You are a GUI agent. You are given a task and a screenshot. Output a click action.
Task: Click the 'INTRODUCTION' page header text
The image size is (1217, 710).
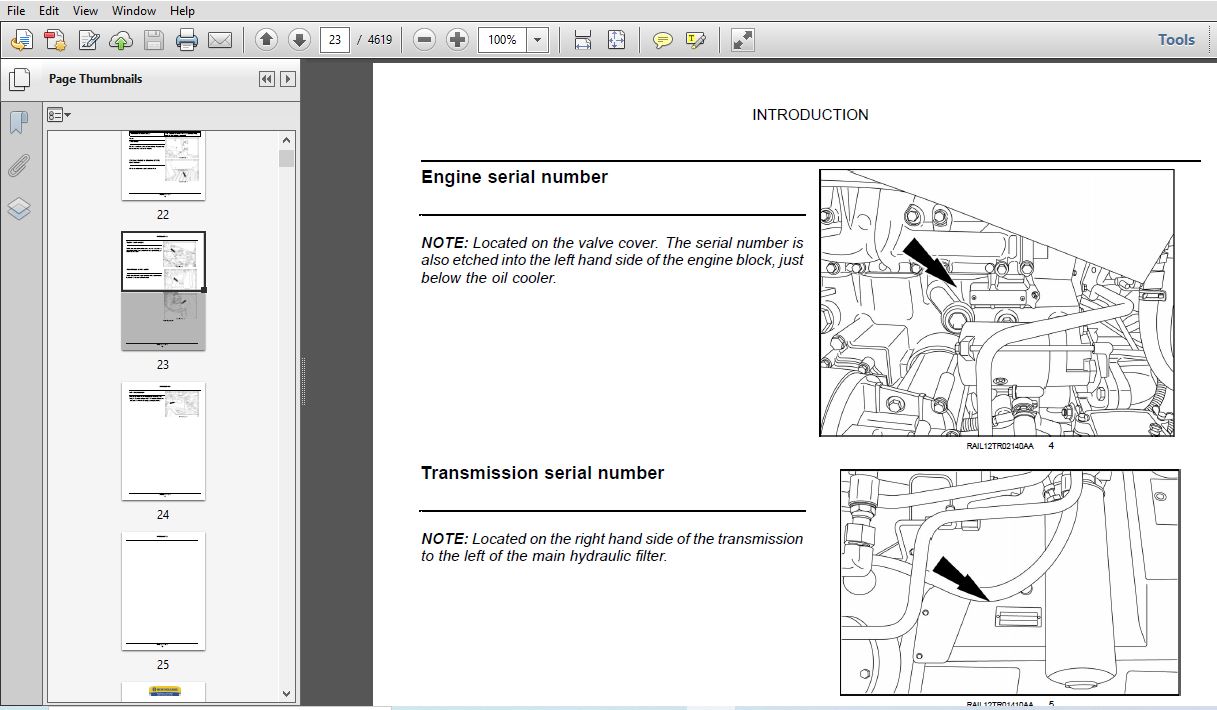coord(810,115)
